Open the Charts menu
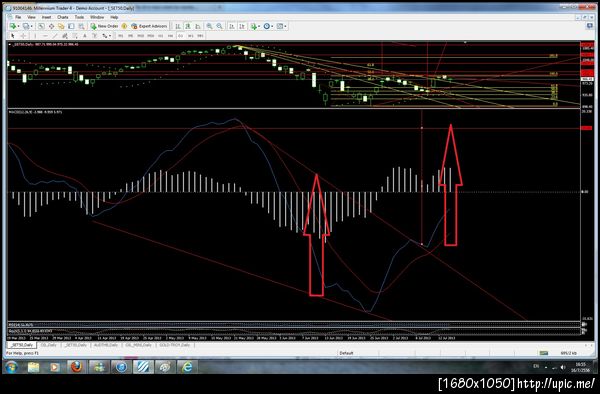This screenshot has height=394, width=600. point(63,17)
